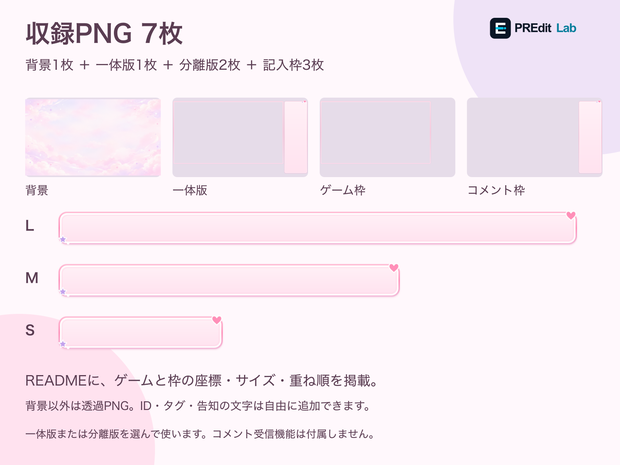This screenshot has width=620, height=465.
Task: Select the コメント枠 frame thumbnail
Action: click(535, 137)
